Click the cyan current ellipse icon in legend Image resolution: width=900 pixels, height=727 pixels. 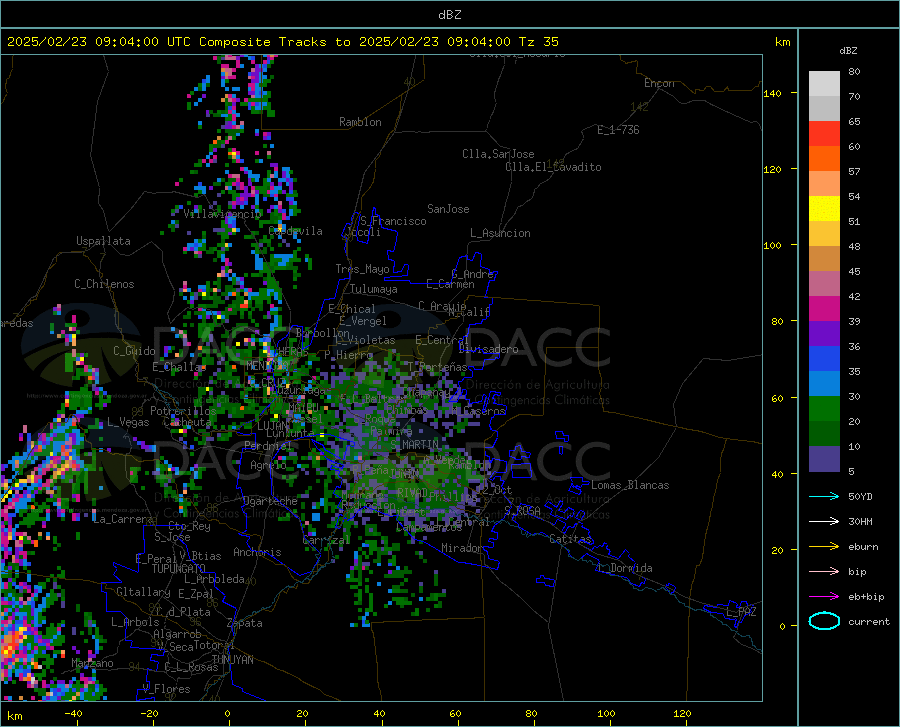(x=824, y=621)
